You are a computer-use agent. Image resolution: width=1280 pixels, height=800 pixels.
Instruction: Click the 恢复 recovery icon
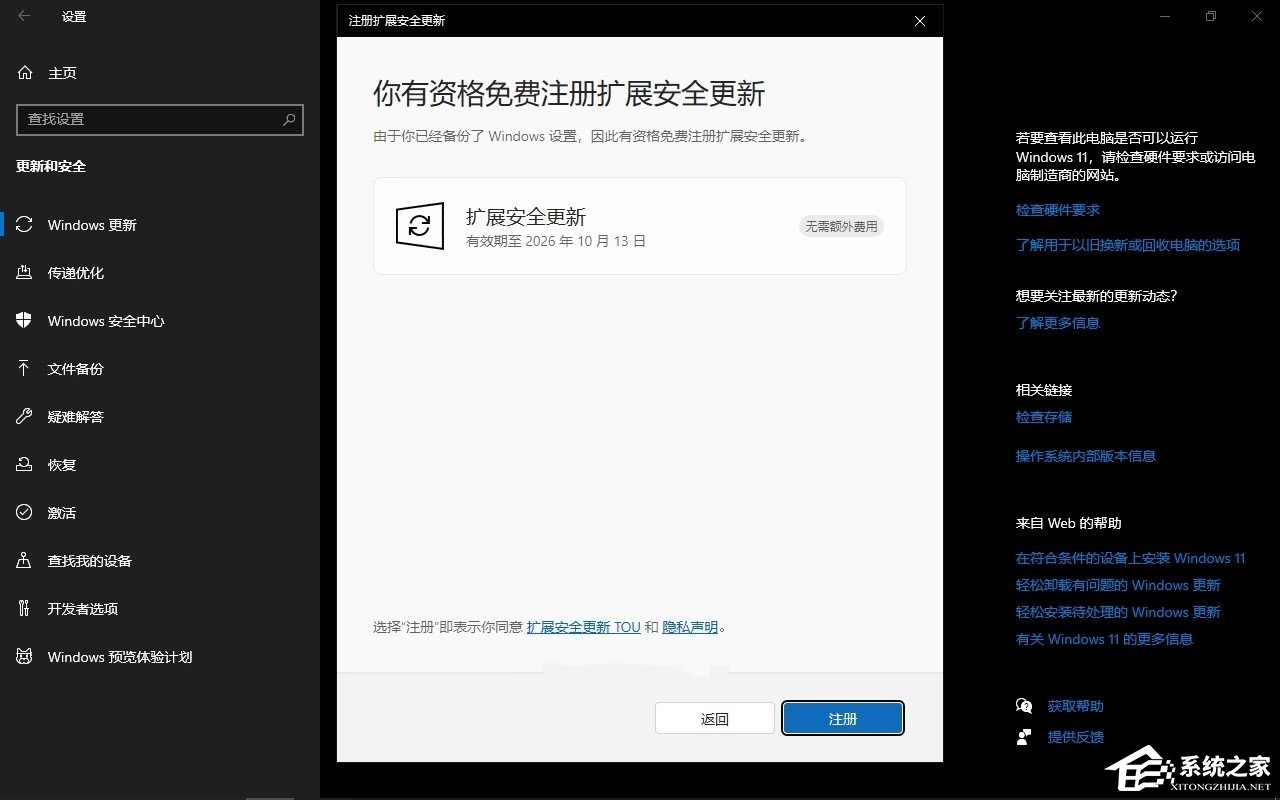click(x=24, y=464)
